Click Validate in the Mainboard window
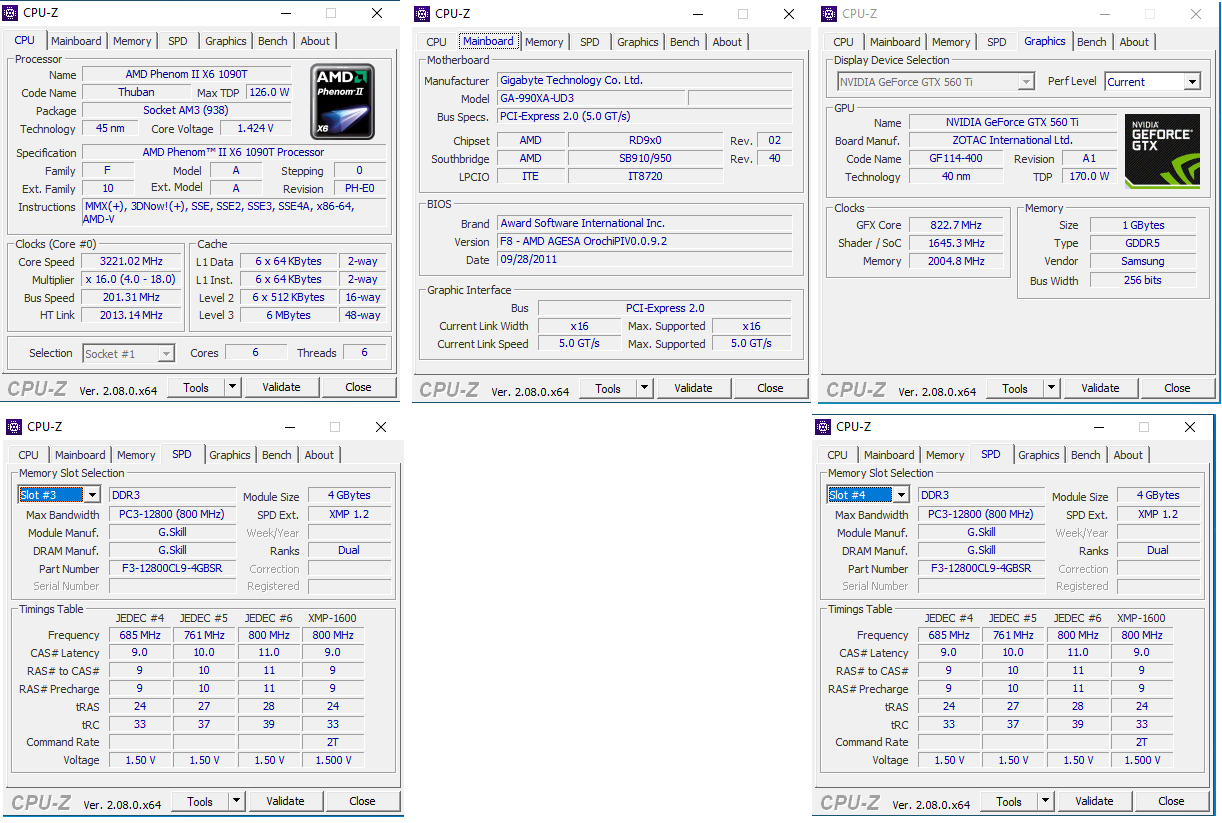 [693, 389]
